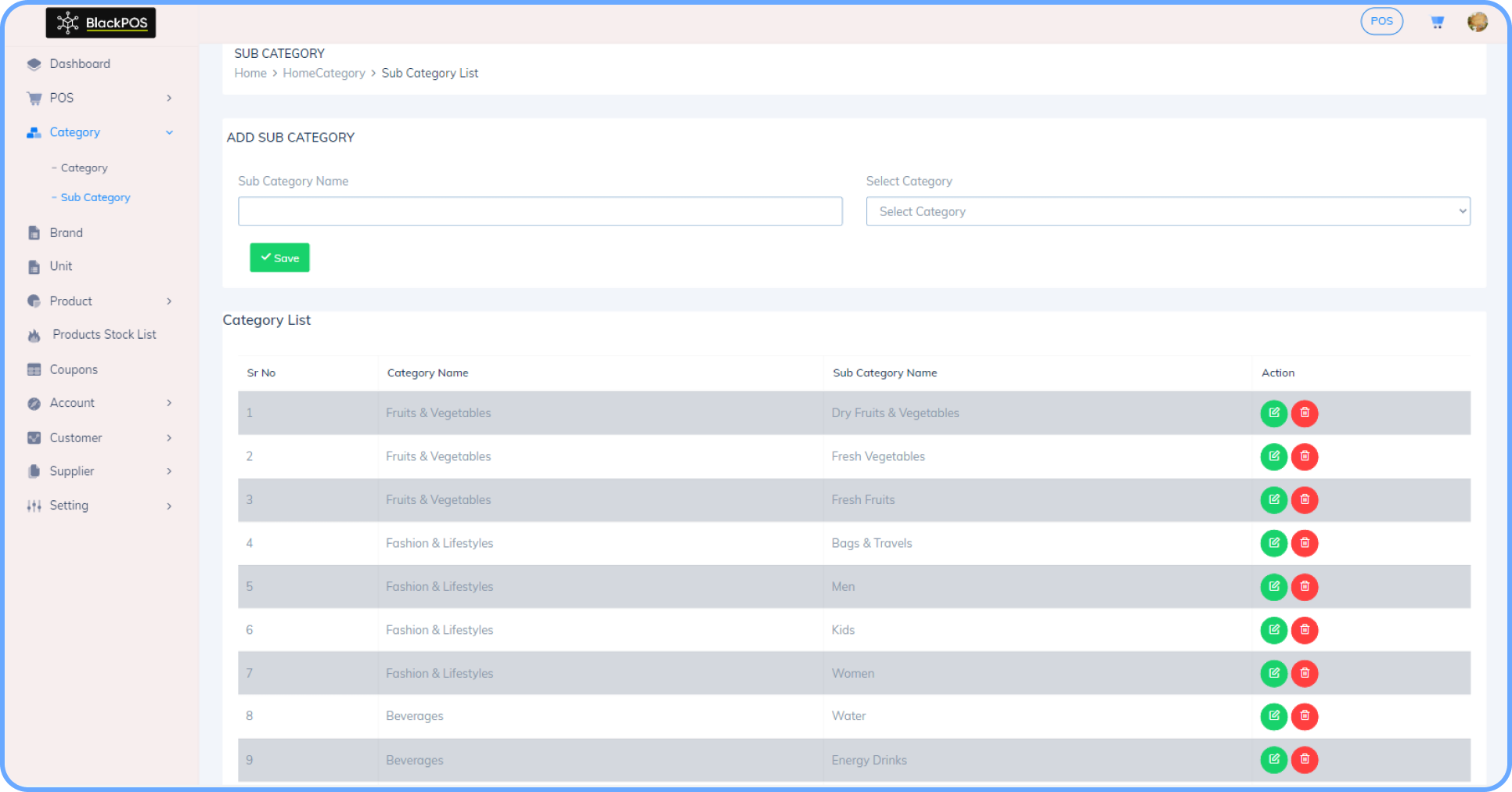Edit the Bags & Travels row

click(x=1274, y=543)
